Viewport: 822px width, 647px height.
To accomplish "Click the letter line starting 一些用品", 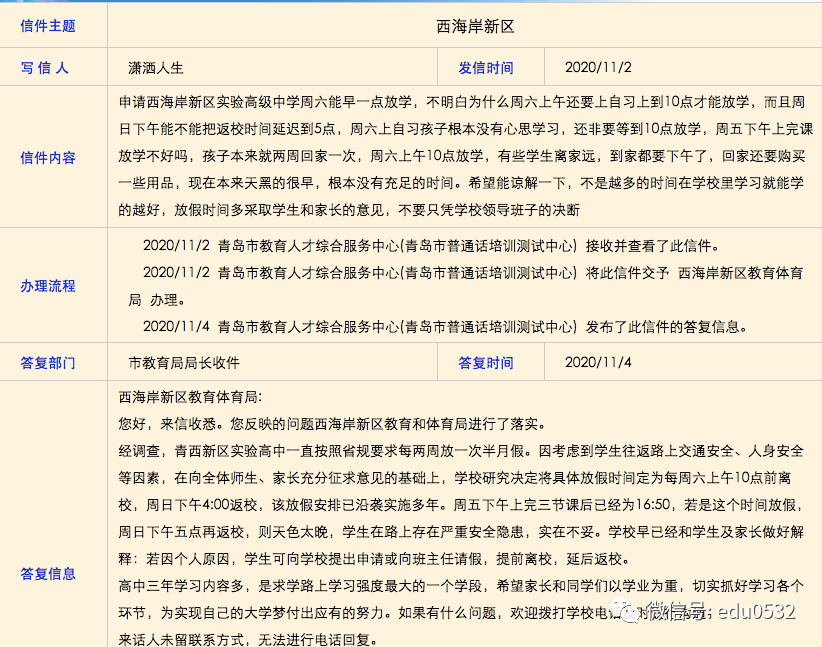I will click(461, 183).
